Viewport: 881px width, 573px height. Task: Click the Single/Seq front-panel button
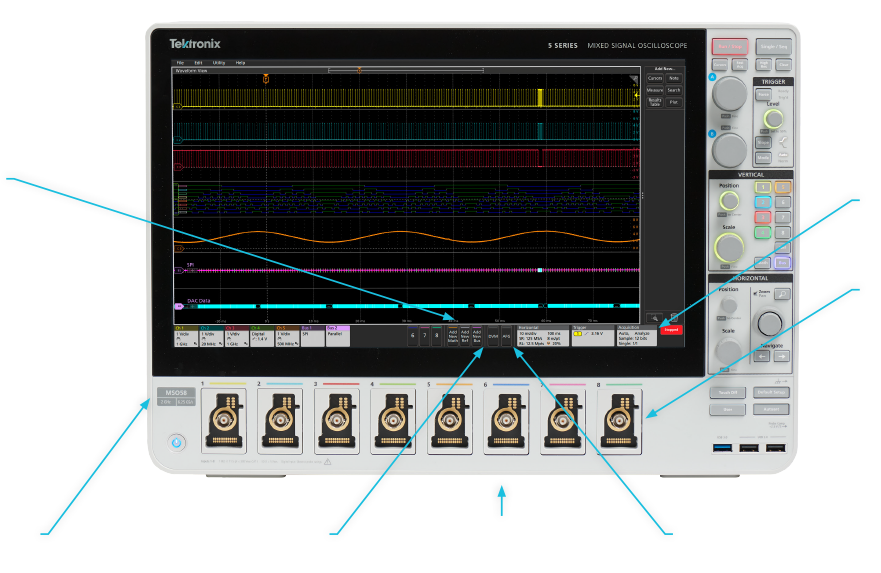[774, 47]
